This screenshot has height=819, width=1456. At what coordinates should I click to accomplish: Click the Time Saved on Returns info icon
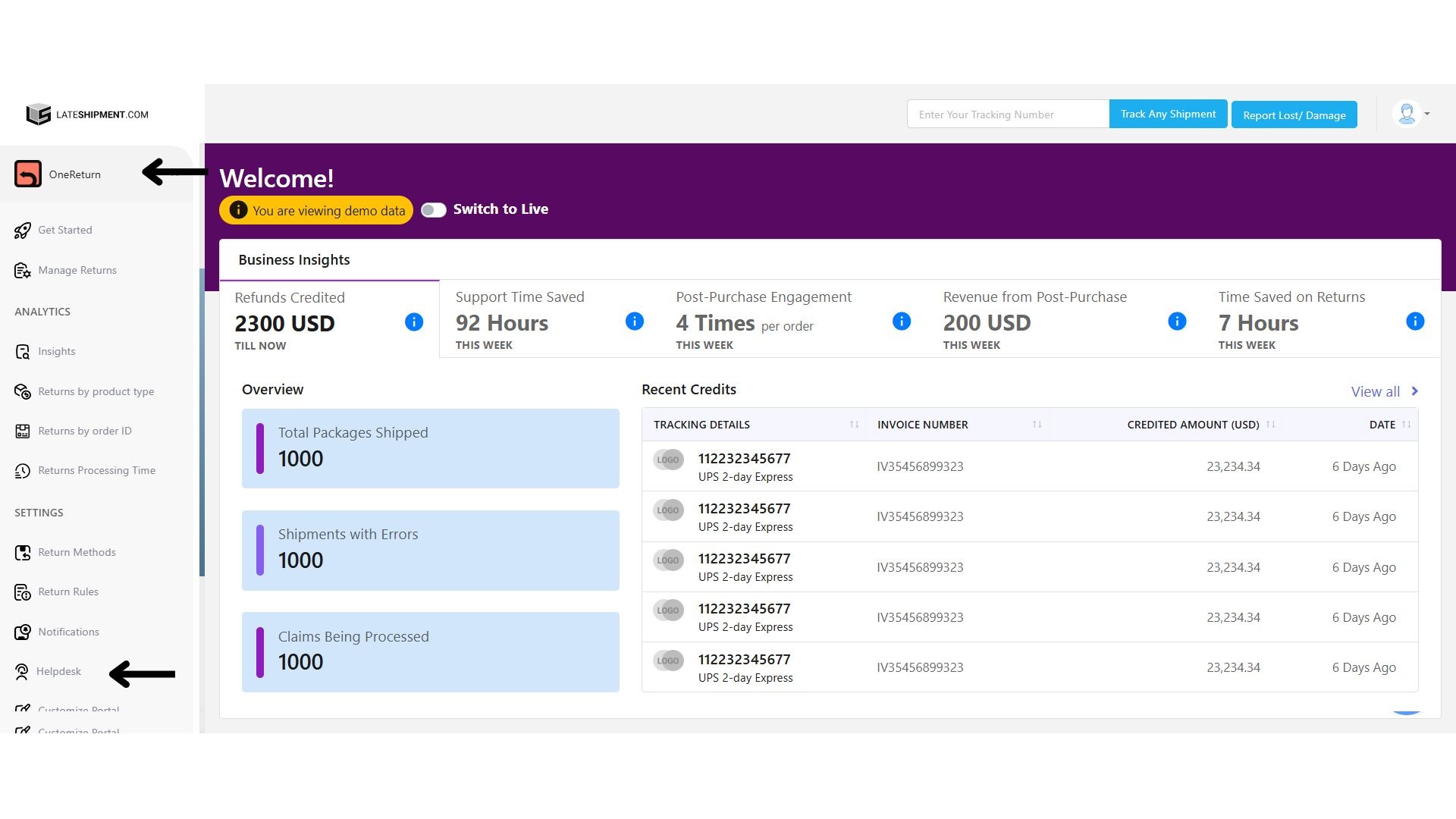[1415, 322]
